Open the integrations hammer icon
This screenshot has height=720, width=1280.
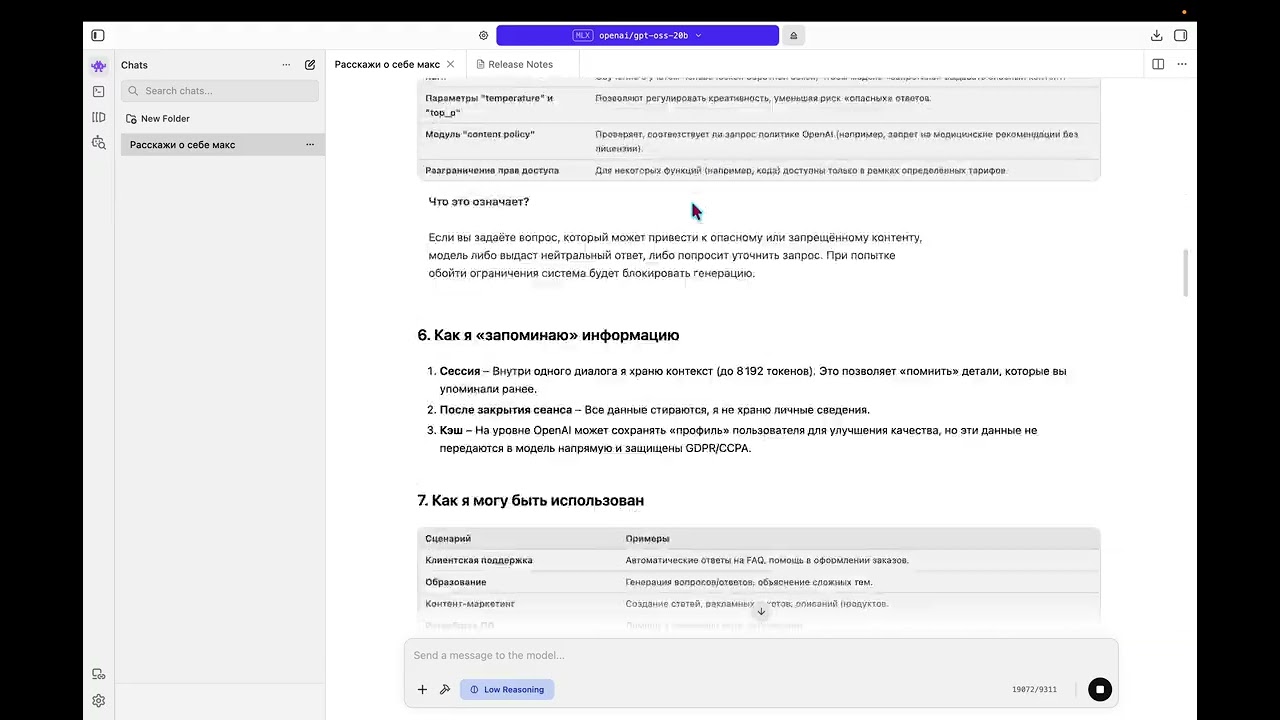pos(445,689)
